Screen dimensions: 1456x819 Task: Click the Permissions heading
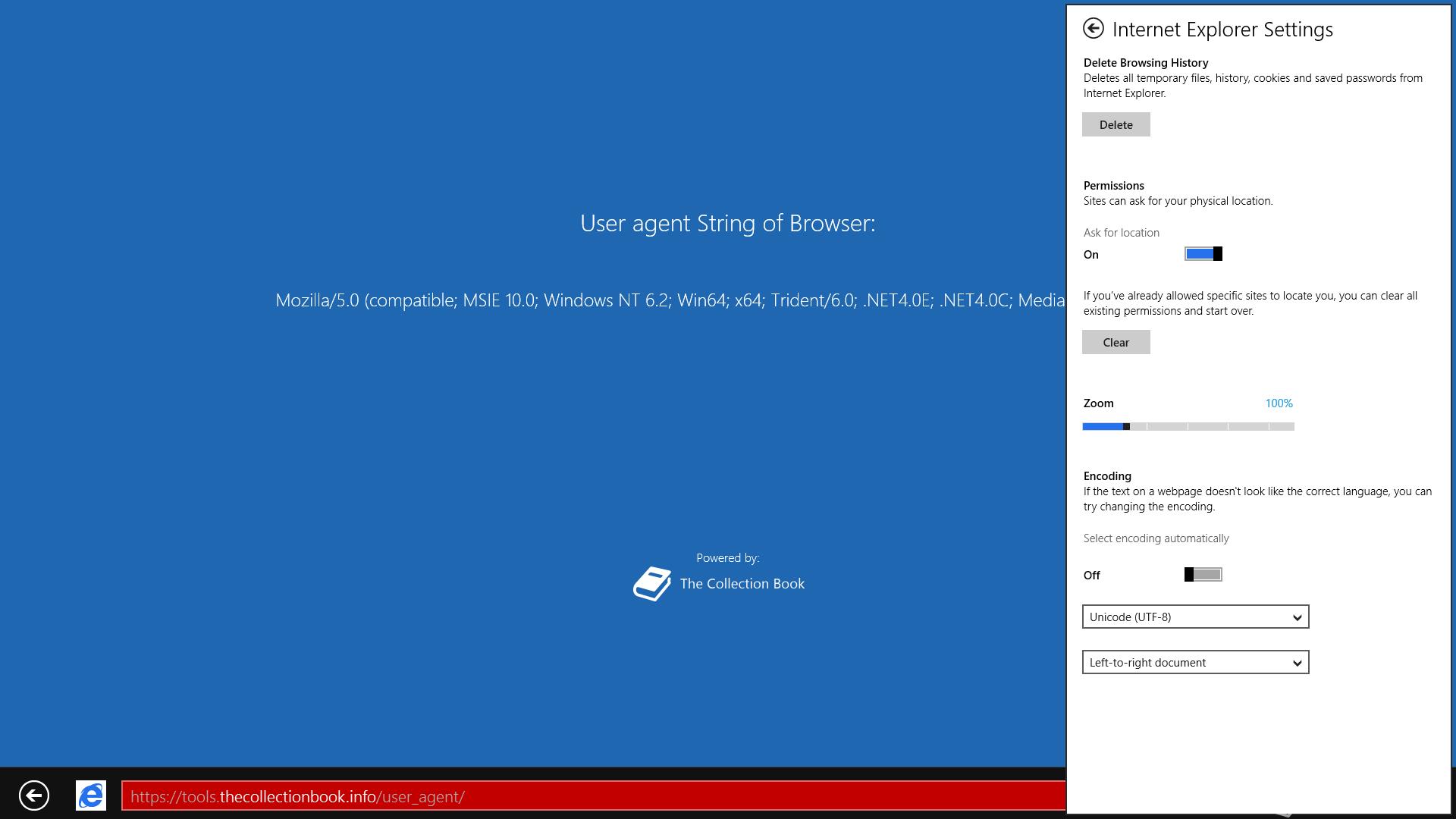[1113, 186]
